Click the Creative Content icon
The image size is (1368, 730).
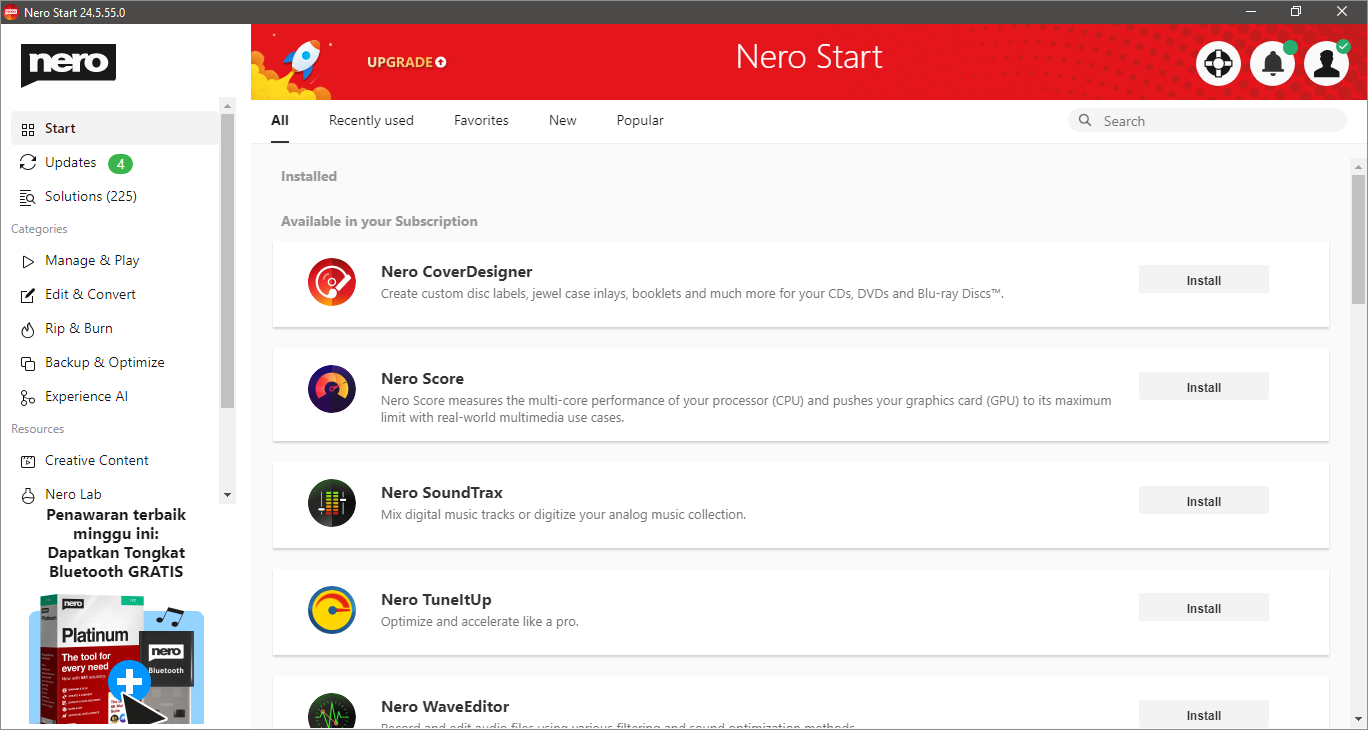point(28,461)
